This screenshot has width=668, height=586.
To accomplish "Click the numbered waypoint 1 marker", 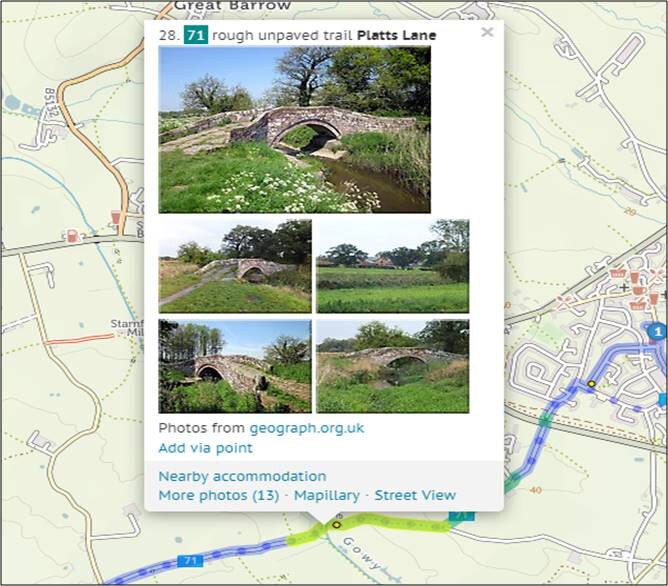I will click(656, 331).
